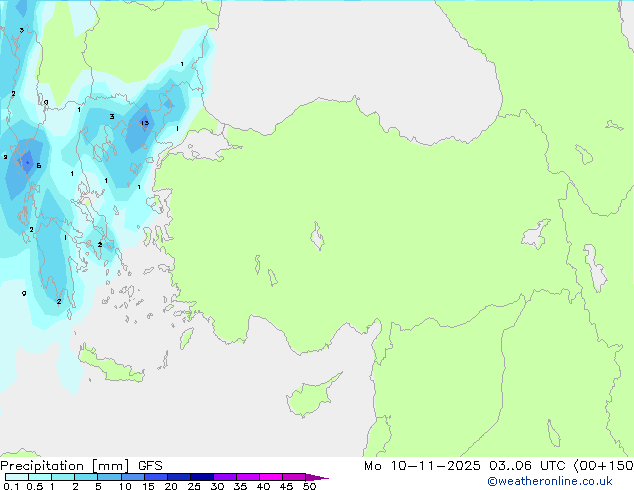Click the legend label '45'
Image resolution: width=634 pixels, height=490 pixels.
(x=286, y=486)
